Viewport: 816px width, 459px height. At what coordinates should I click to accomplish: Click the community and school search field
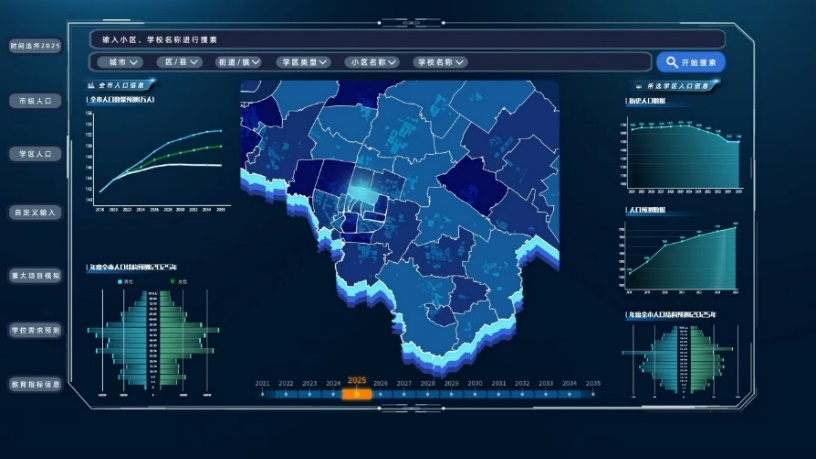(407, 40)
